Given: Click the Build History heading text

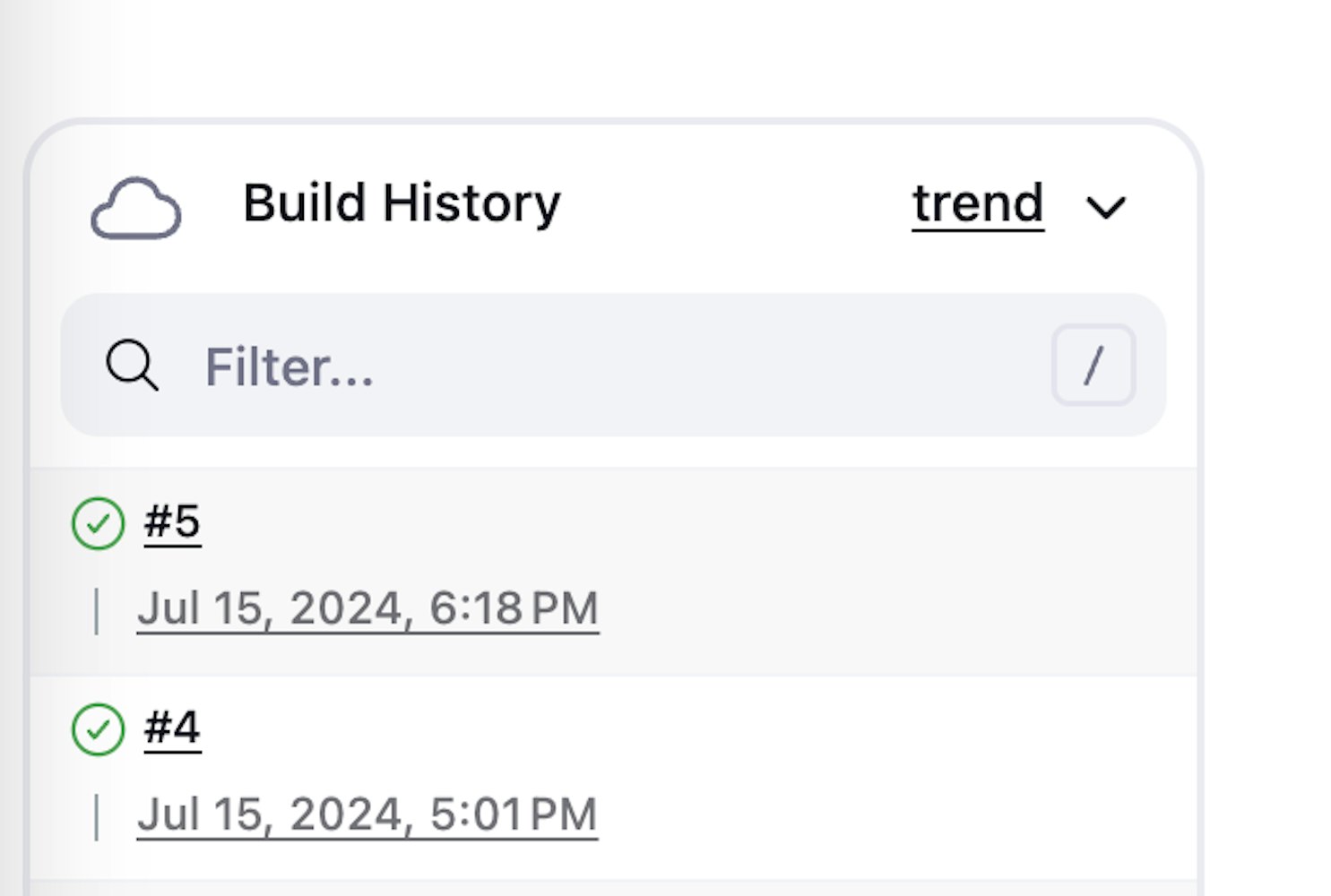Looking at the screenshot, I should pyautogui.click(x=402, y=203).
